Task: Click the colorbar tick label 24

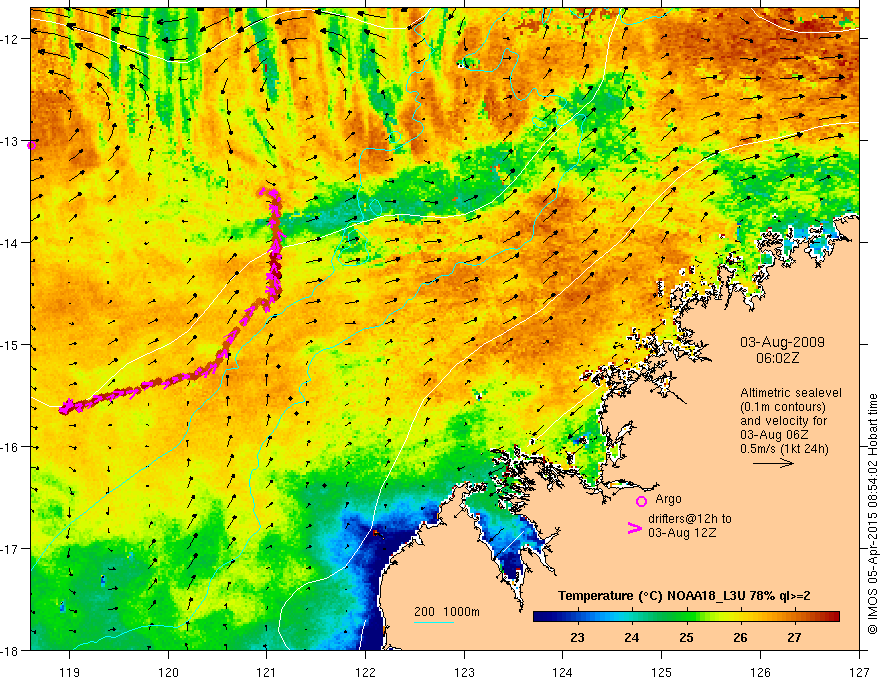Action: tap(631, 637)
